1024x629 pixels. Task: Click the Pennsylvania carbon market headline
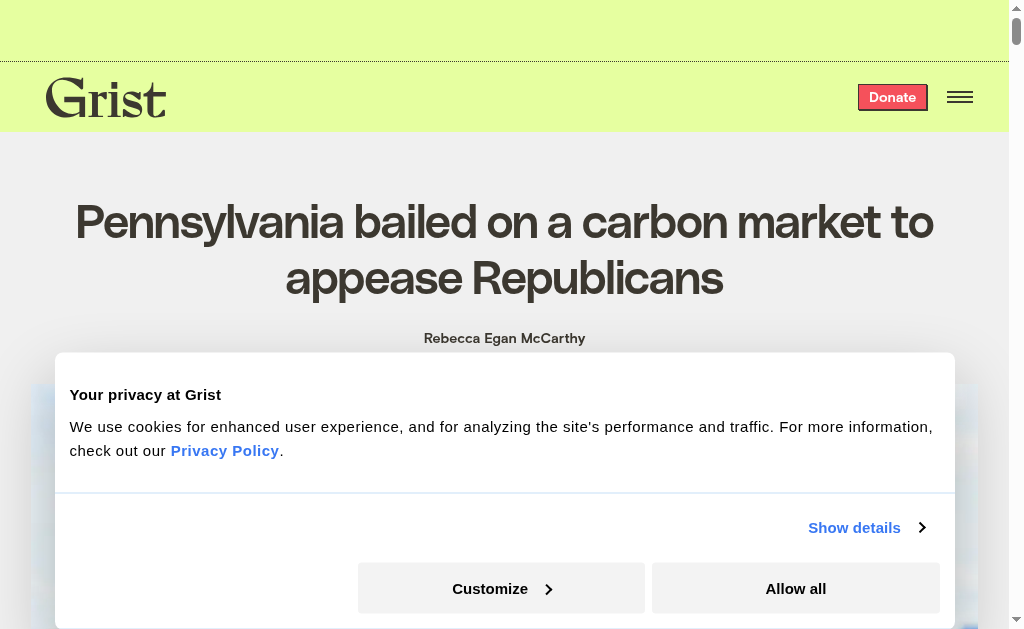tap(504, 250)
